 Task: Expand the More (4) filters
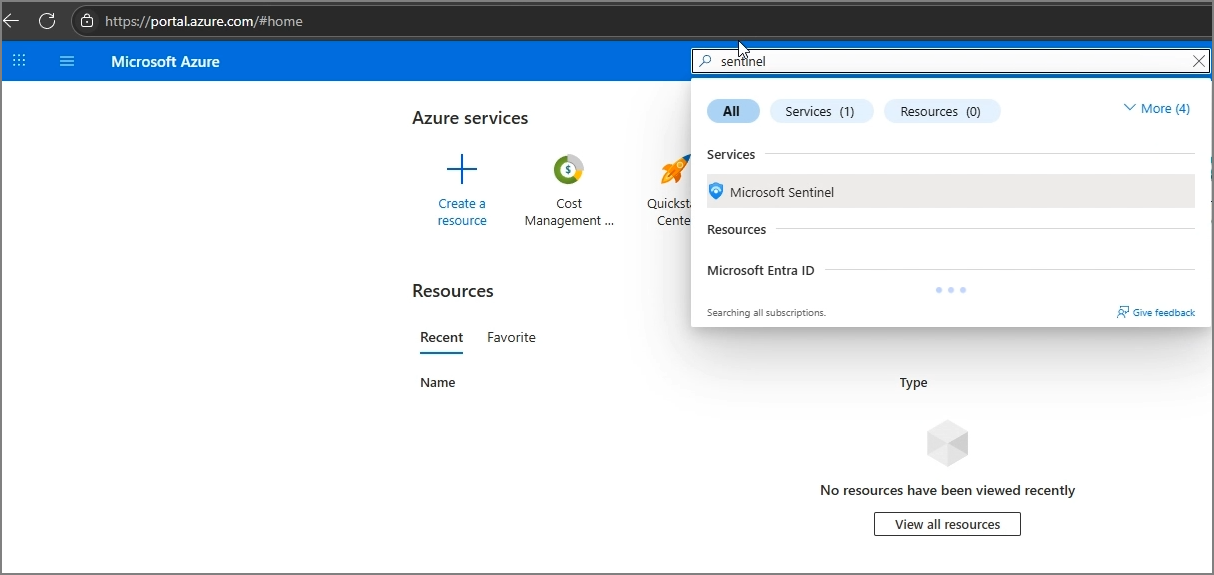click(1157, 108)
